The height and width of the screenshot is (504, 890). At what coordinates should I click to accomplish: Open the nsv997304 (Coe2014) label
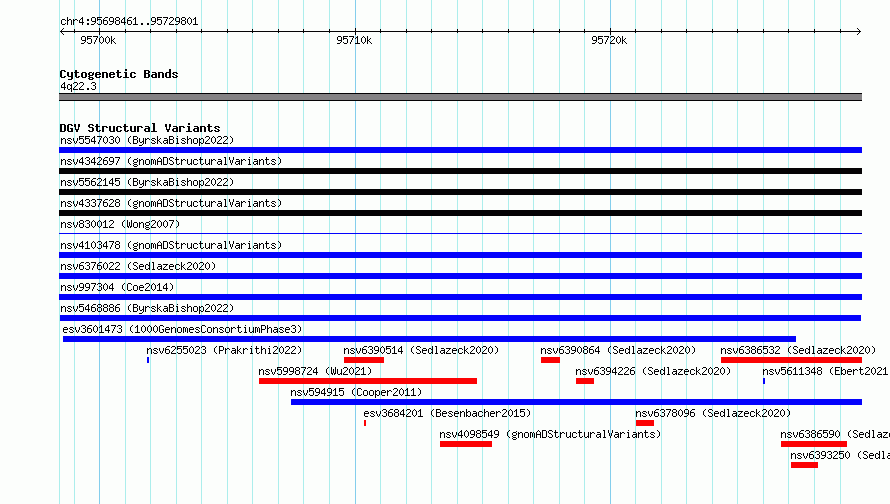tap(117, 287)
